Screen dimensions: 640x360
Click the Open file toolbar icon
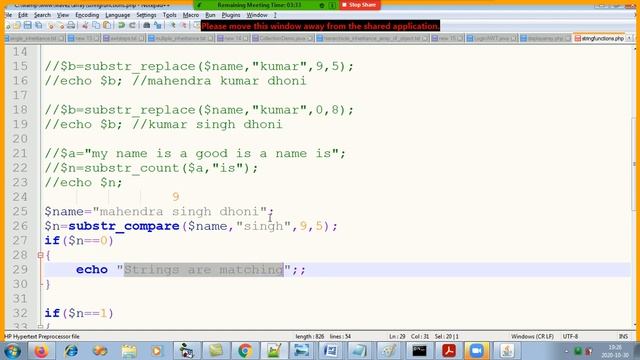(x=17, y=25)
